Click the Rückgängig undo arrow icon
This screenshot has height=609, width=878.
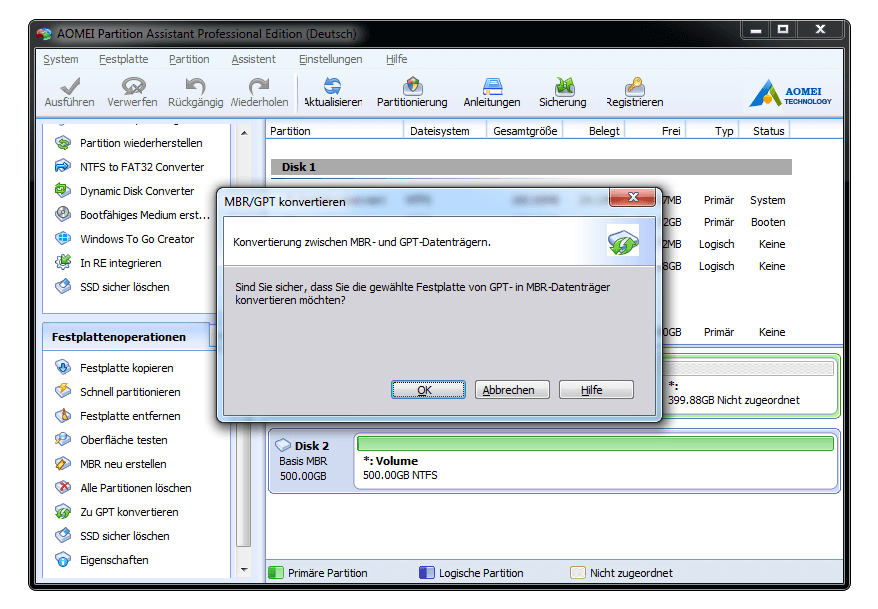click(195, 86)
